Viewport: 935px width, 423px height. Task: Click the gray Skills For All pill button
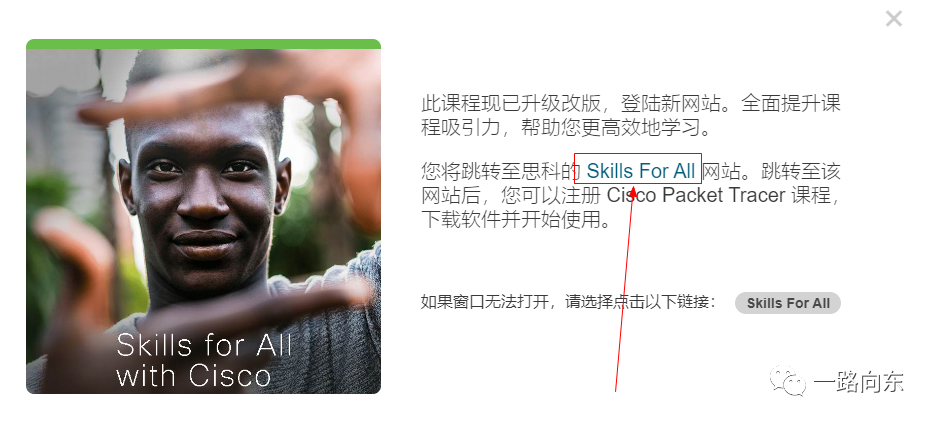(x=788, y=303)
